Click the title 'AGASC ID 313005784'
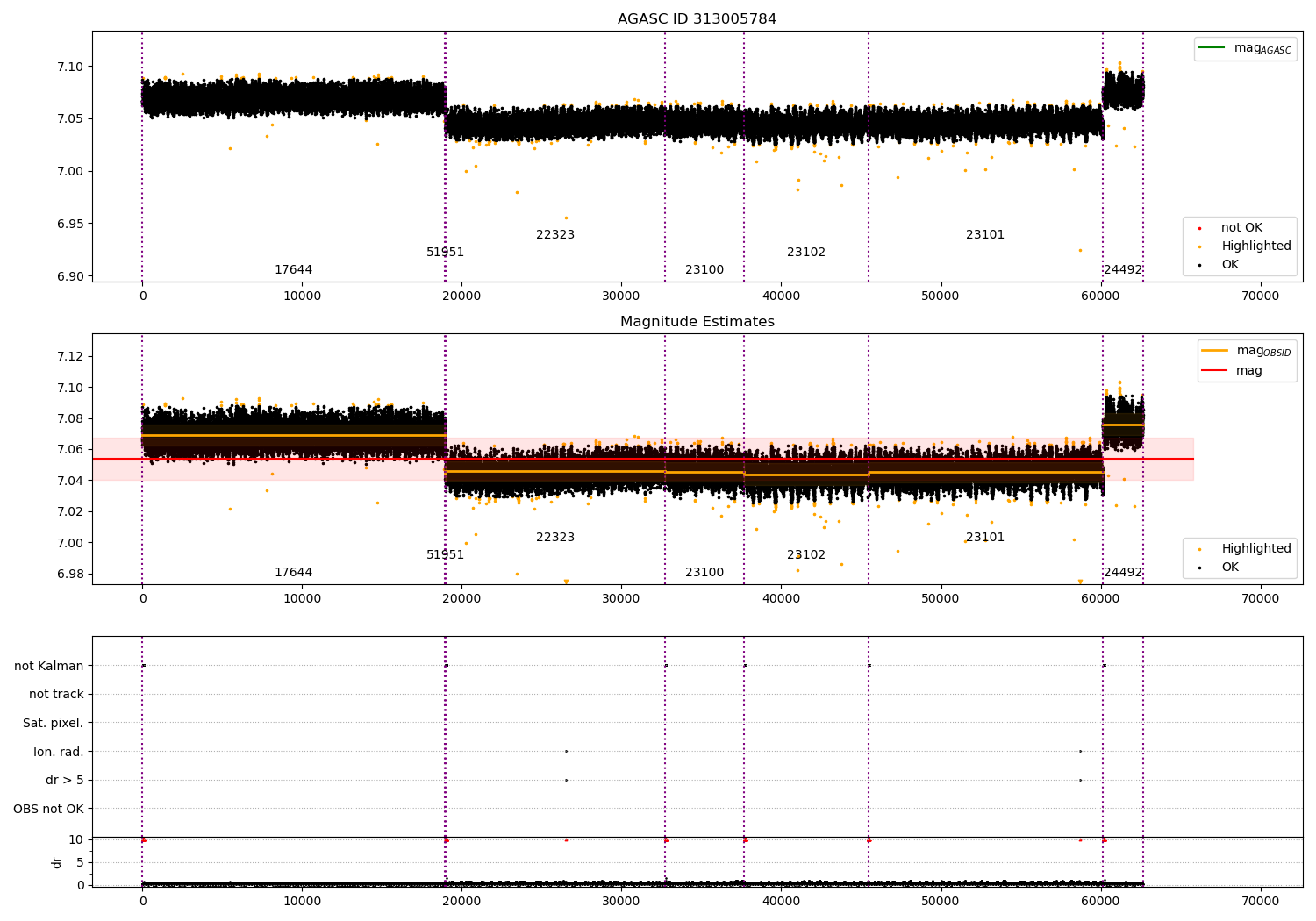 coord(697,19)
